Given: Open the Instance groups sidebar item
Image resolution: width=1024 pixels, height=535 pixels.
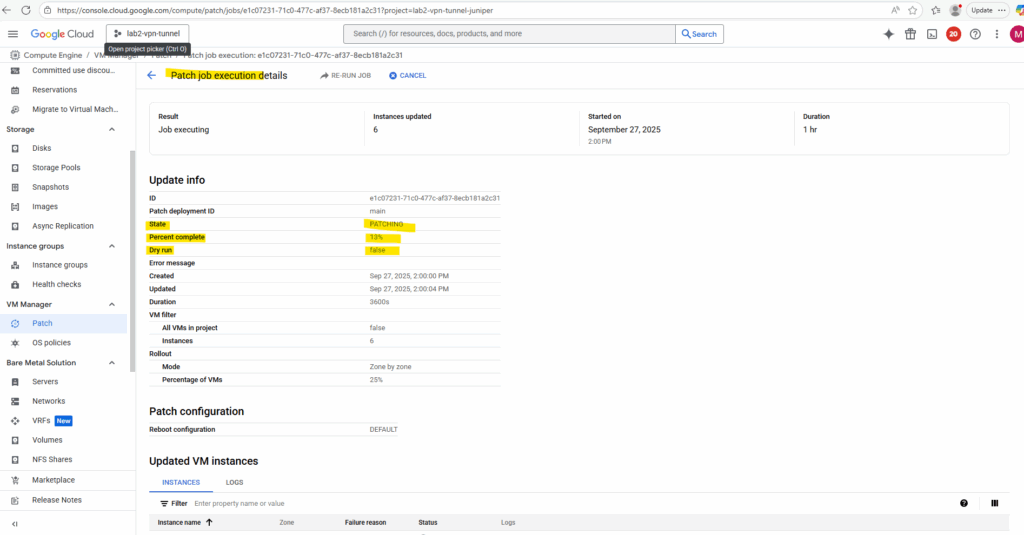Looking at the screenshot, I should pyautogui.click(x=59, y=265).
